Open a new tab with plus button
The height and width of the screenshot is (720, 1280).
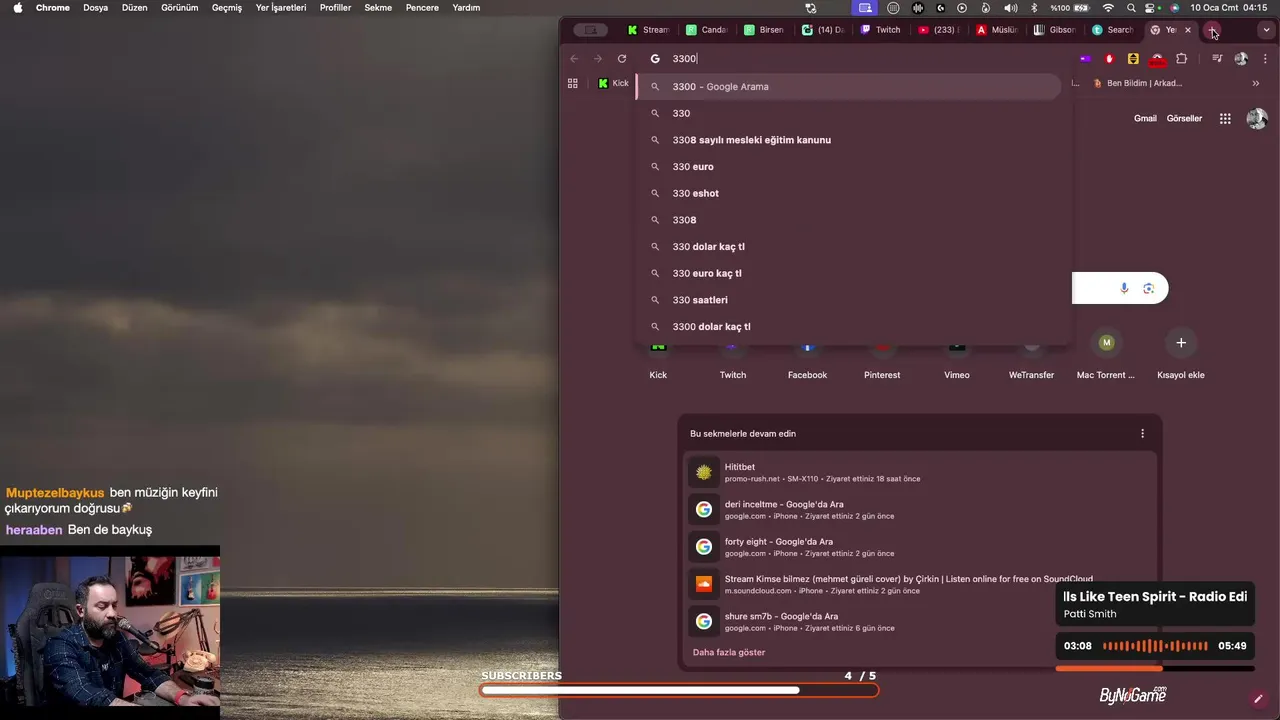(x=1212, y=30)
